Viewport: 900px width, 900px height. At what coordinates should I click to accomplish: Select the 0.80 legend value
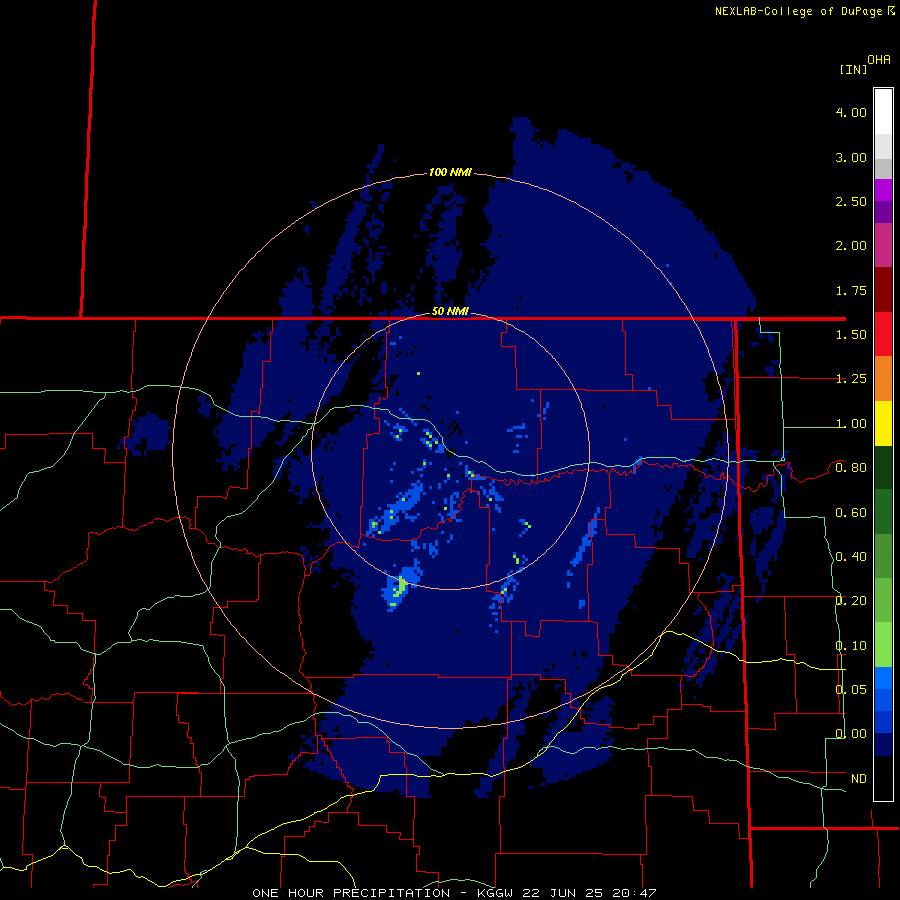[851, 468]
